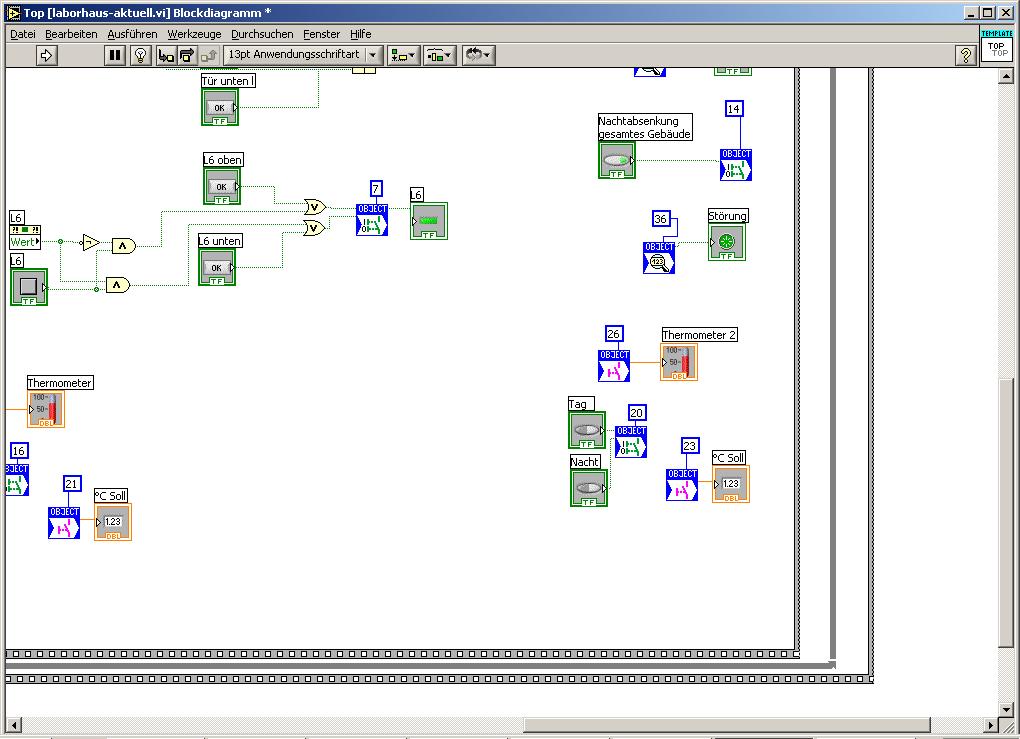
Task: Click the vertical scrollbar up arrow
Action: (1006, 76)
